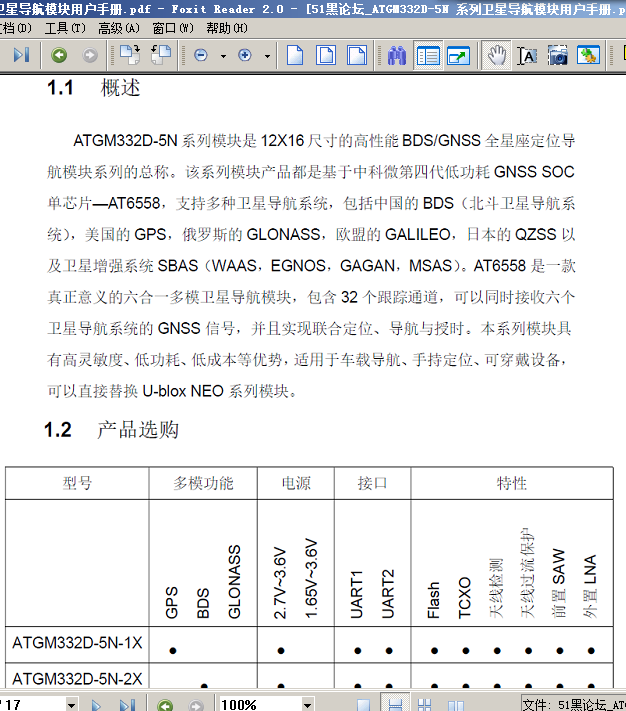The height and width of the screenshot is (711, 626).
Task: Rotate page counterclockwise
Action: [160, 55]
